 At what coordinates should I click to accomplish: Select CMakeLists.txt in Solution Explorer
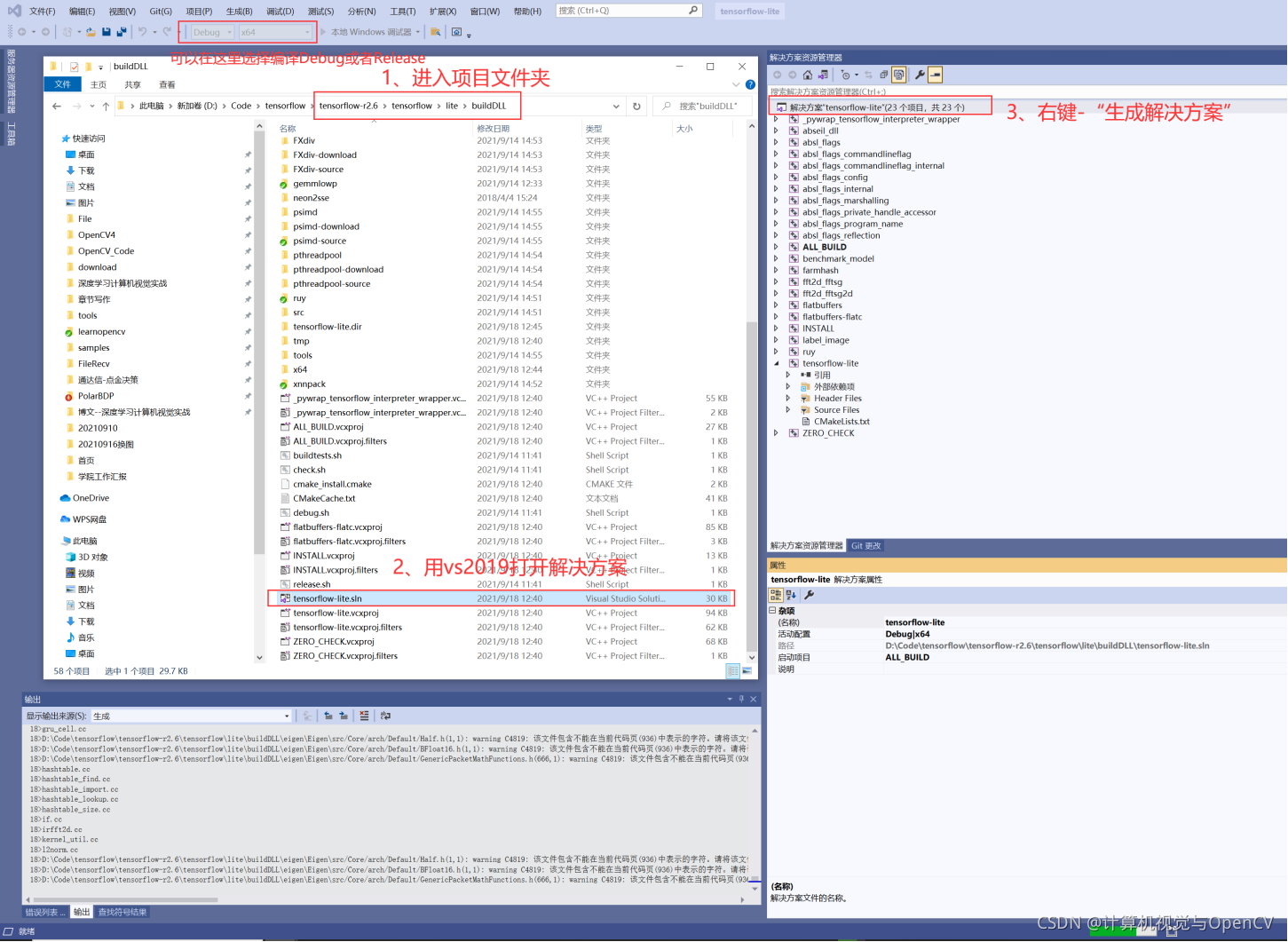coord(842,422)
